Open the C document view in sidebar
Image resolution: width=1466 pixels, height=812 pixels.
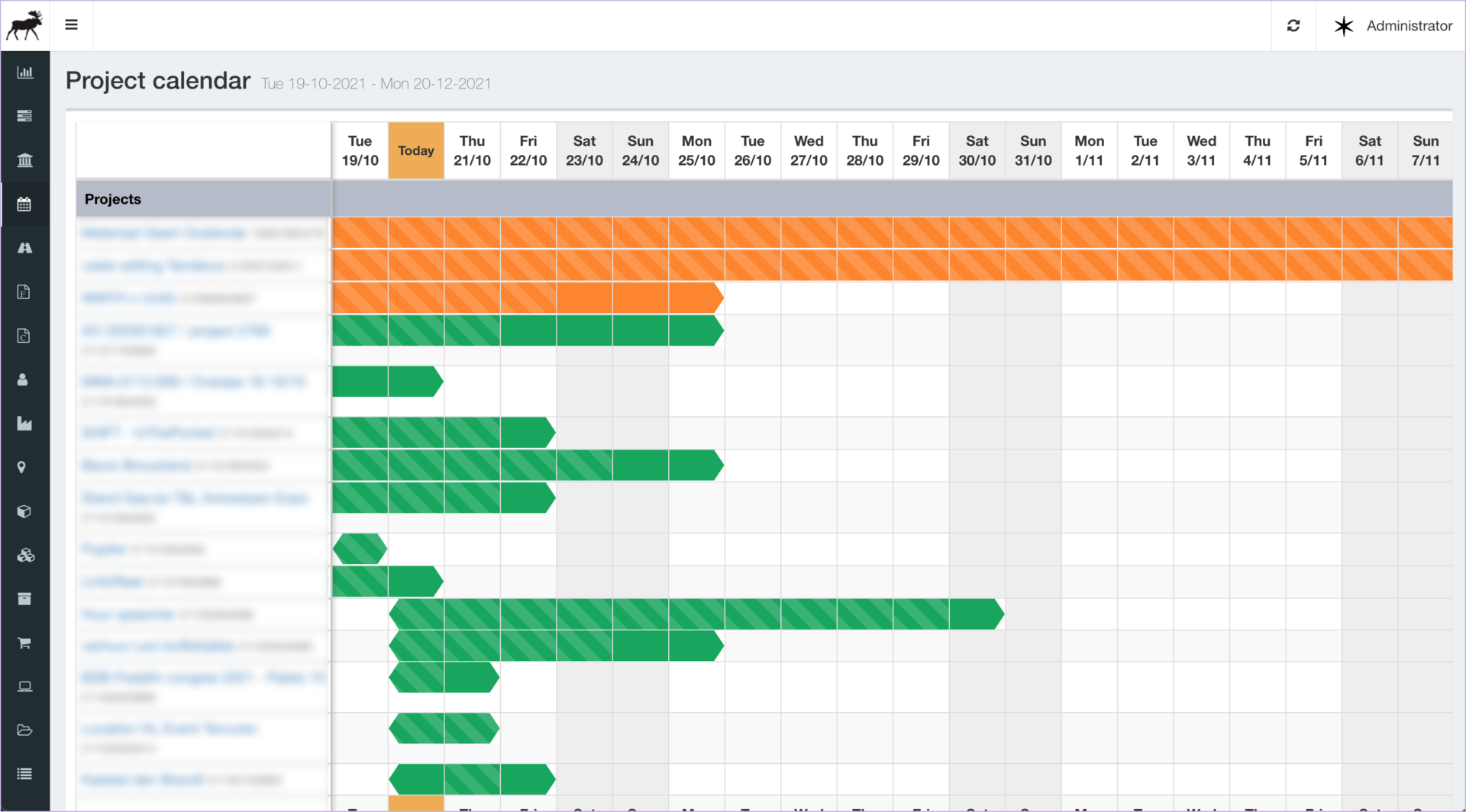pyautogui.click(x=25, y=336)
